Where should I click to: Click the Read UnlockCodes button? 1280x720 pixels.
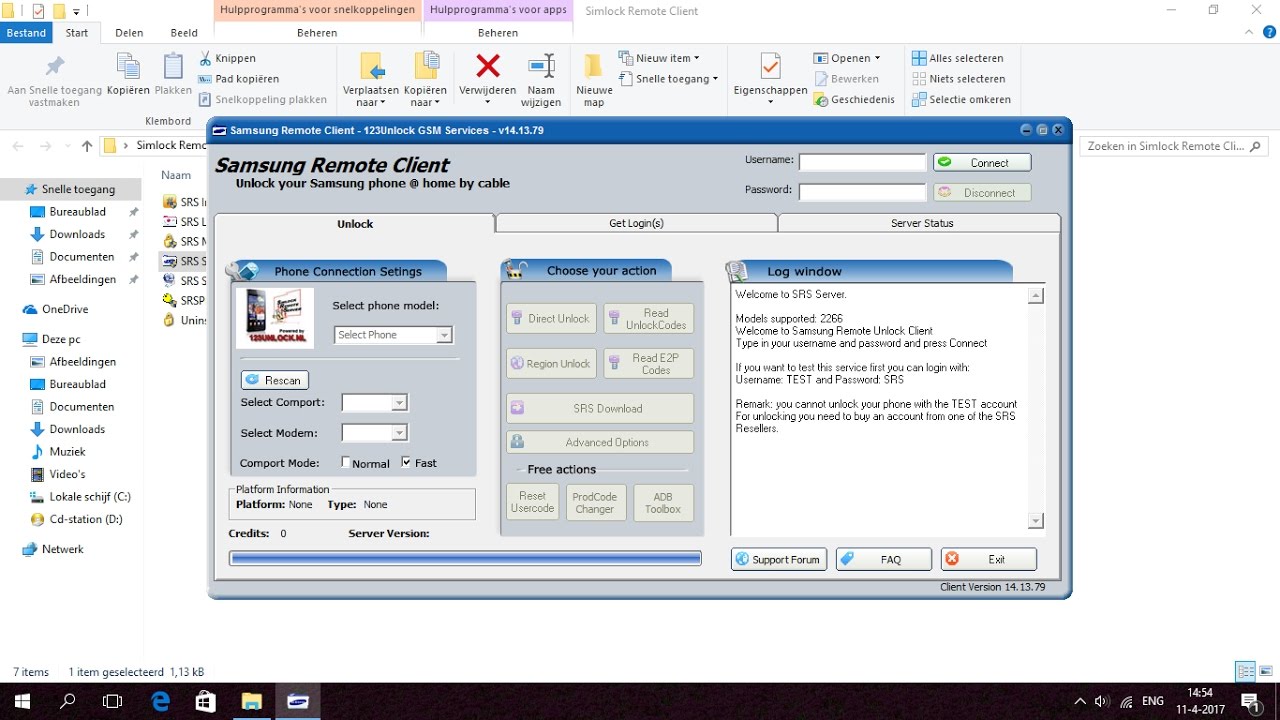pos(648,319)
